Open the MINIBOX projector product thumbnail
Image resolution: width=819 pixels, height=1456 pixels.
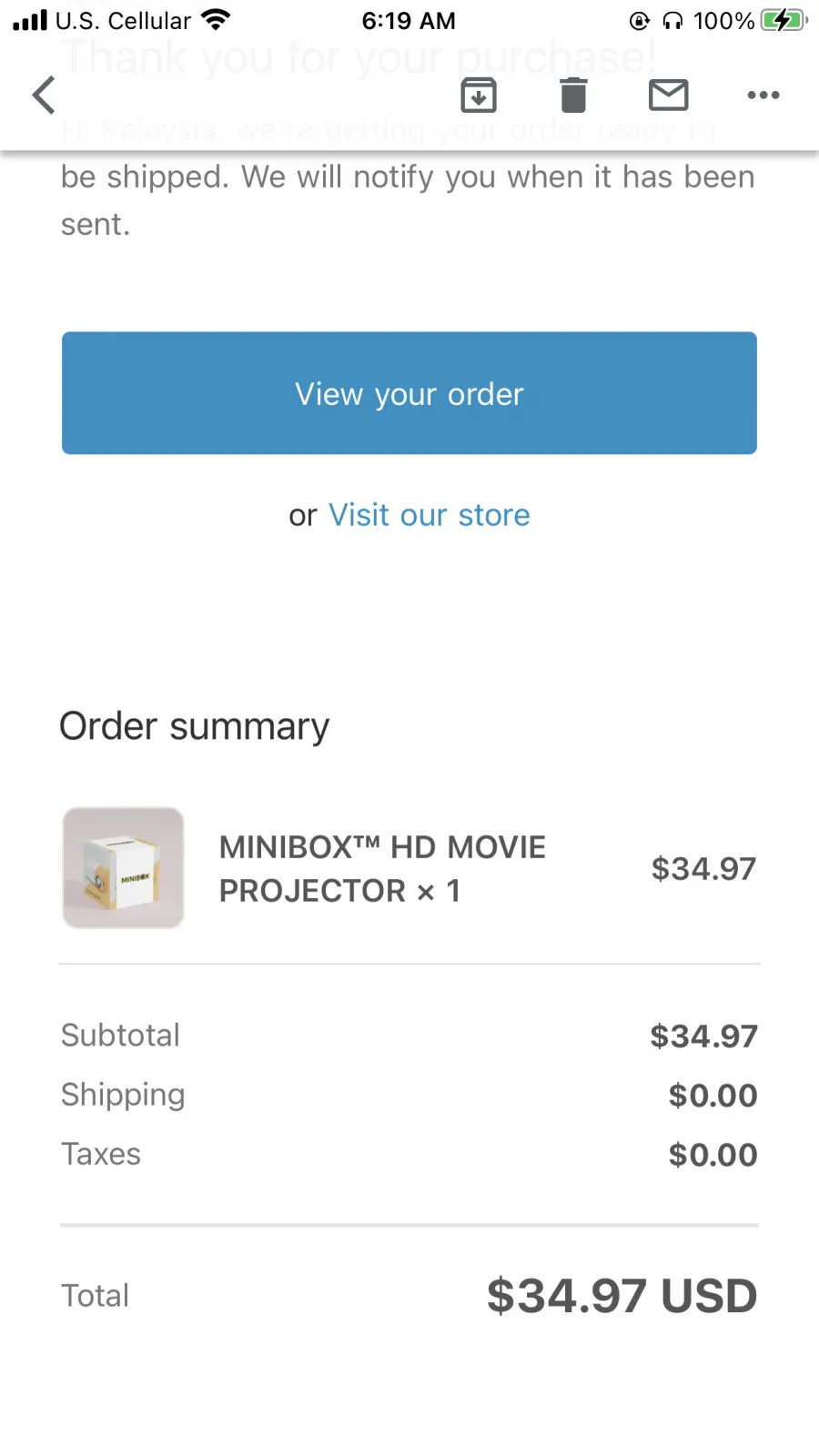[x=123, y=867]
